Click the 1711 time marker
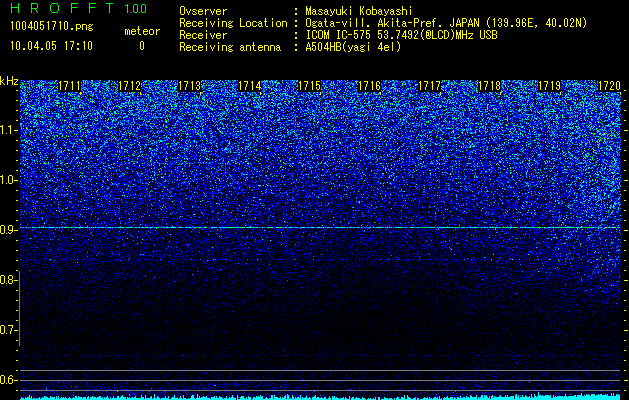Image resolution: width=629 pixels, height=400 pixels. tap(69, 86)
